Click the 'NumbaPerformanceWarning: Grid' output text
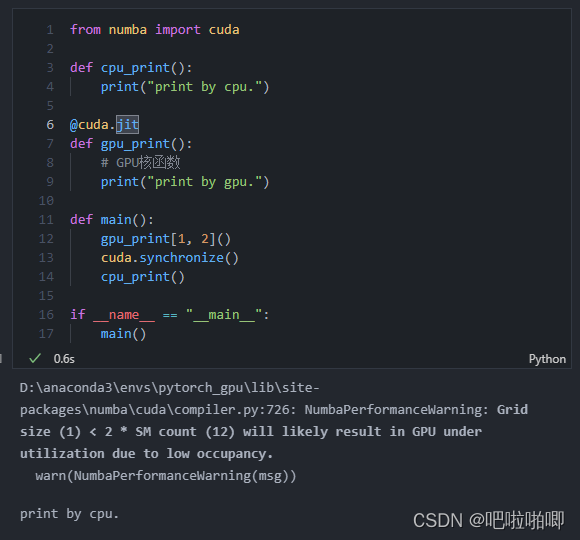580x540 pixels. point(416,410)
